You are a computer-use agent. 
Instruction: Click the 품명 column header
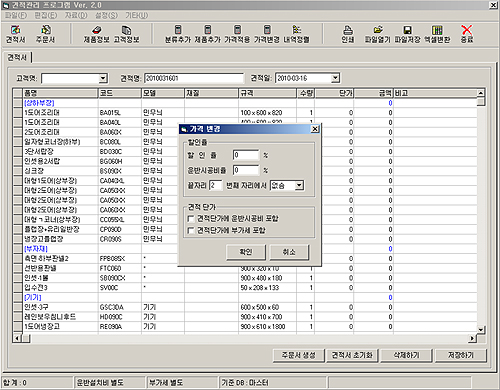[60, 93]
